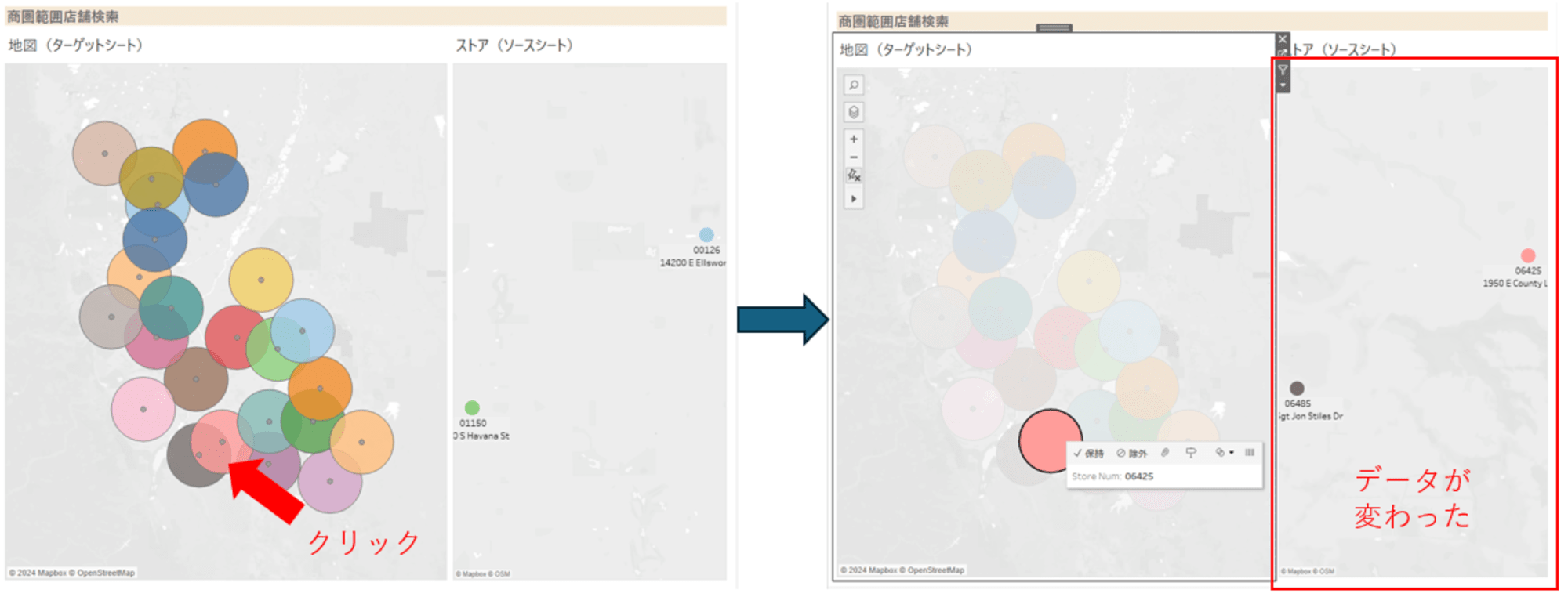The width and height of the screenshot is (1568, 597).
Task: Select the blue store dot labeled 00126
Action: pos(706,234)
